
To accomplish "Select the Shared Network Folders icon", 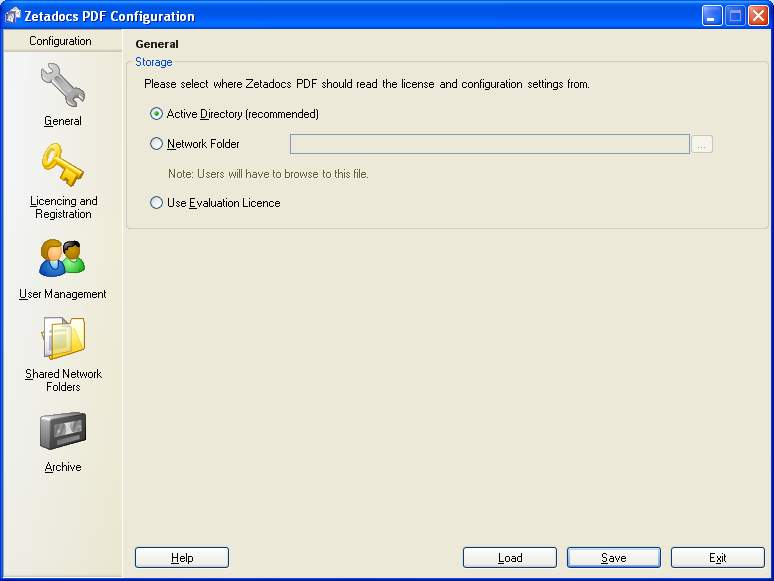I will click(63, 338).
